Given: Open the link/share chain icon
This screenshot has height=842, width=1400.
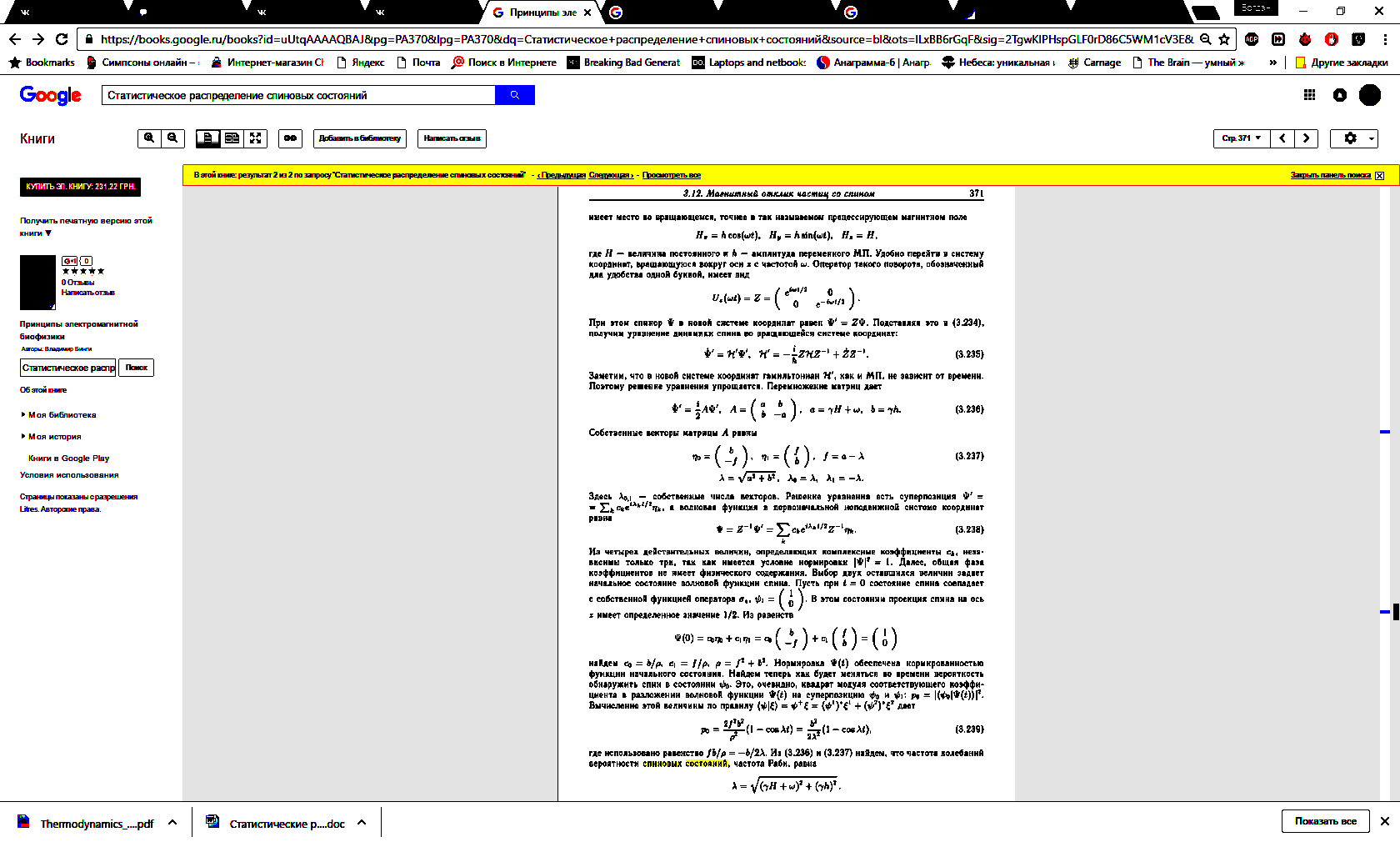Looking at the screenshot, I should (290, 138).
